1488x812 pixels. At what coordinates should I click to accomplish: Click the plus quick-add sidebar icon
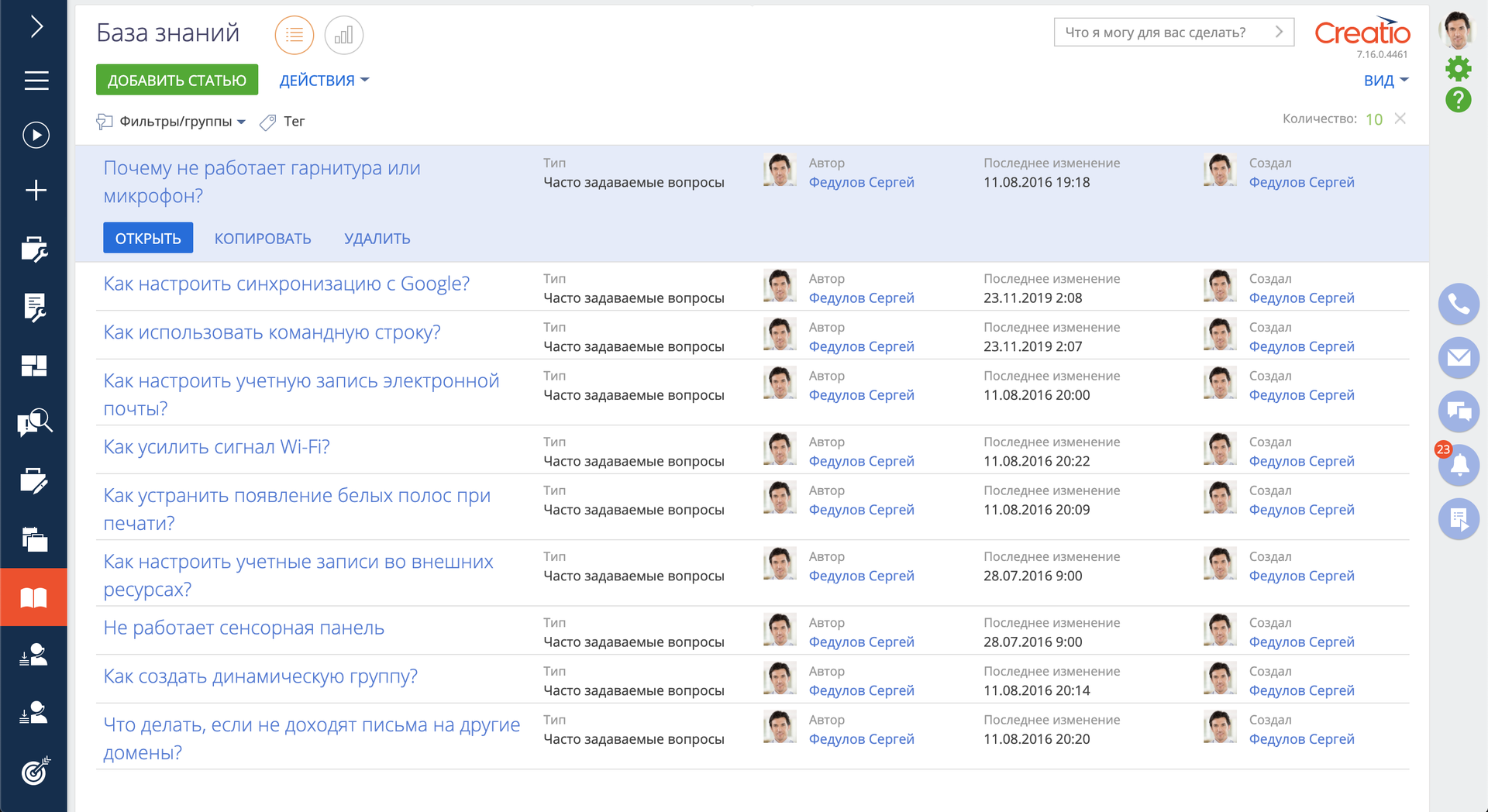36,190
